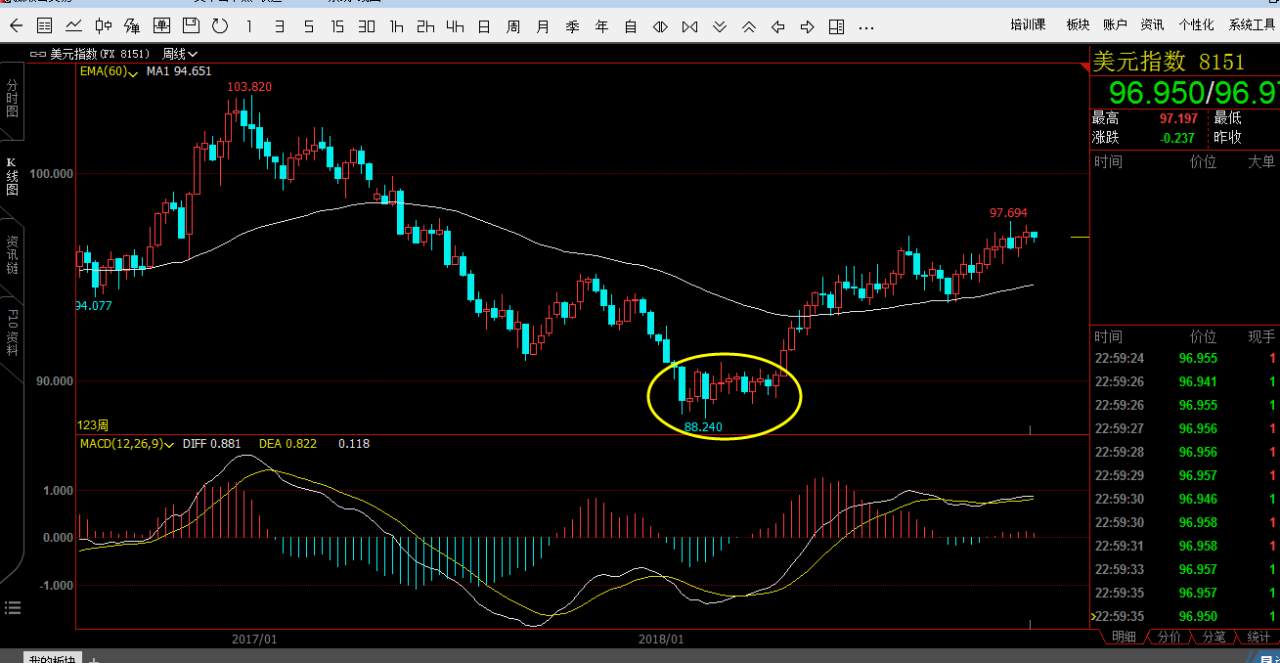Select the 1h timeframe
This screenshot has height=663, width=1280.
[397, 27]
